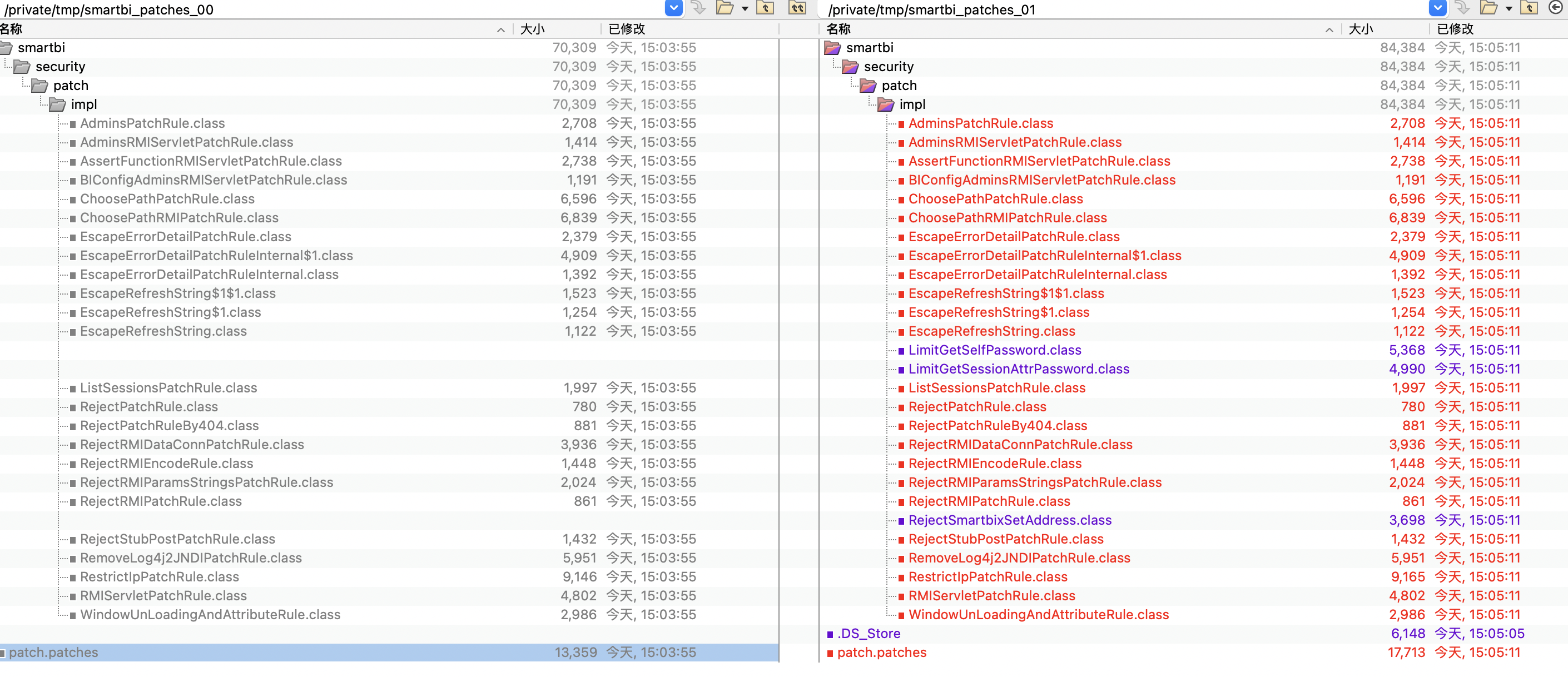
Task: Select EscapeErrorDetailPatchRuleInternal$1.class in left pane
Action: [x=216, y=256]
